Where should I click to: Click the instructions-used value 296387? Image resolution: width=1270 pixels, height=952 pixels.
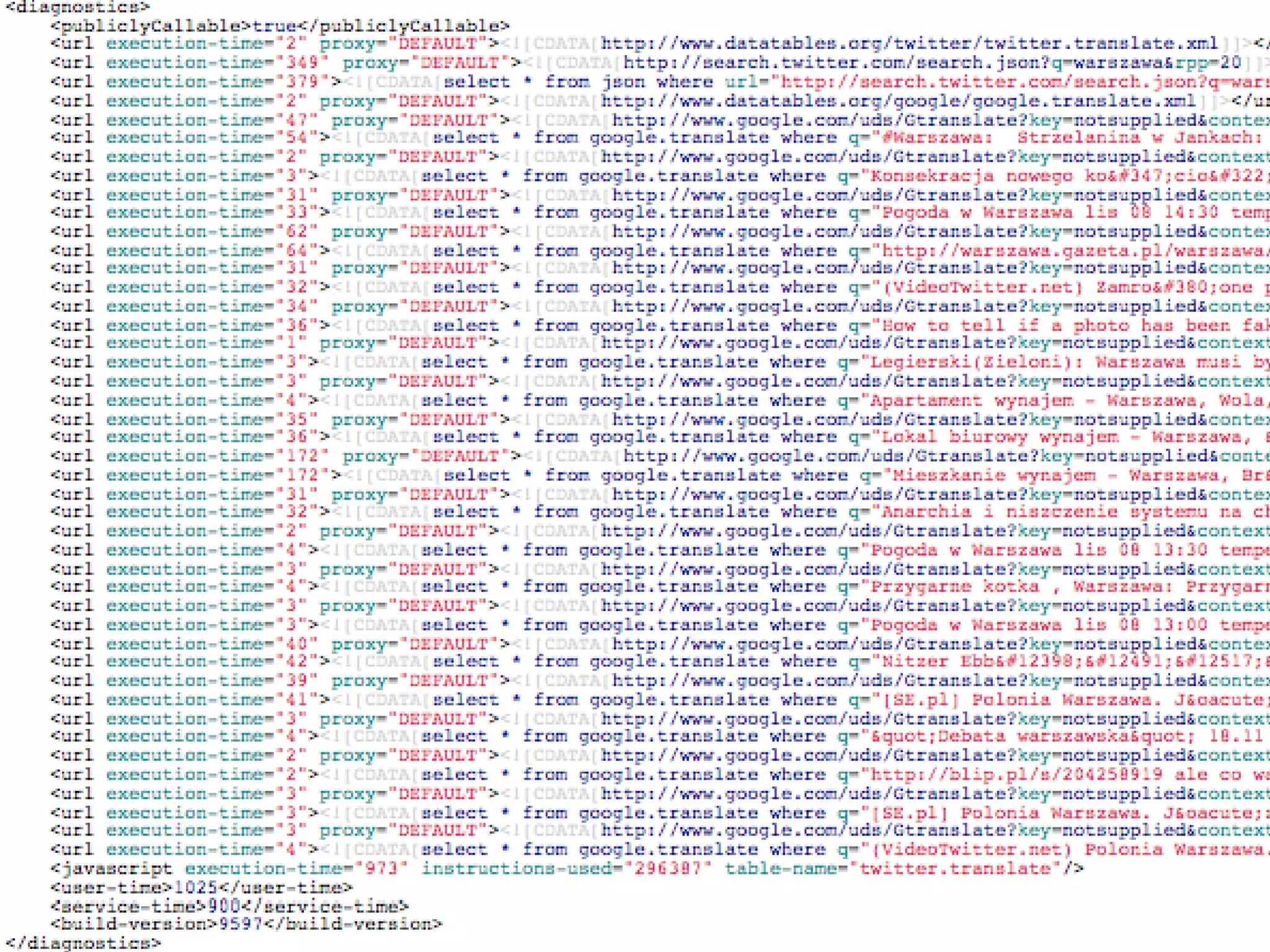666,868
